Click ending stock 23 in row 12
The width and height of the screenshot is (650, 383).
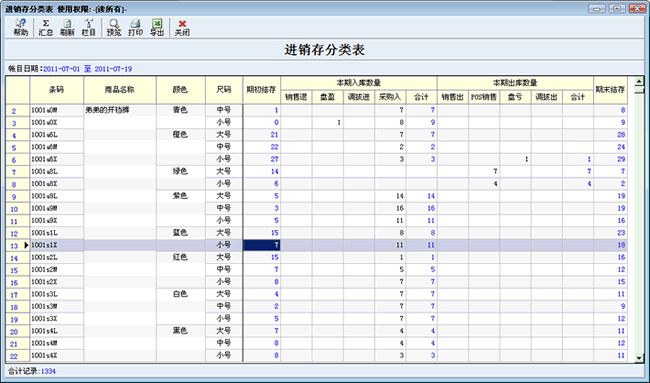[x=610, y=233]
